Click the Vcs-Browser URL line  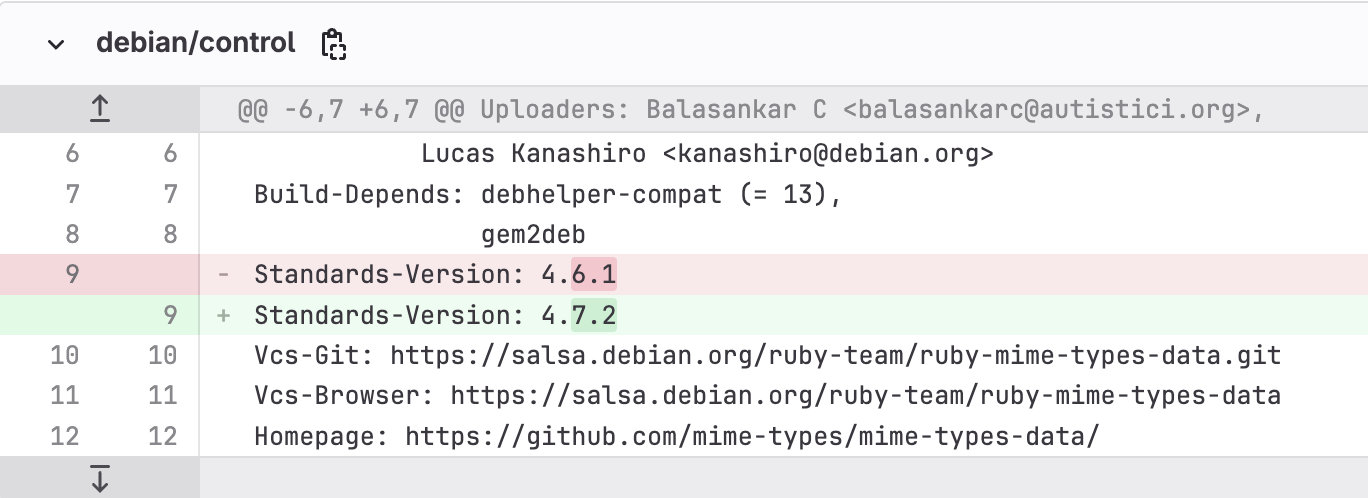pos(768,395)
